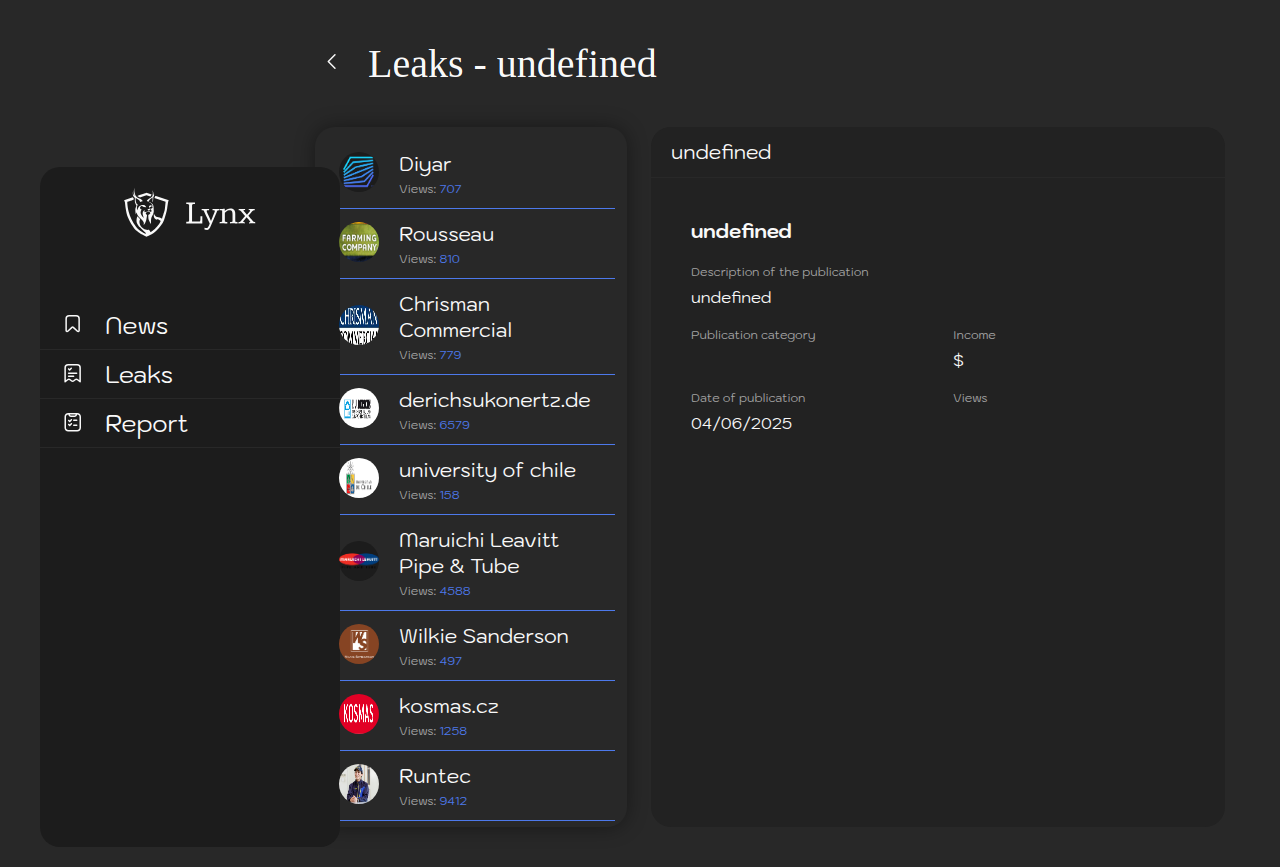
Task: Click 'Views: 6579' under derichsukonertz.de
Action: (x=434, y=425)
